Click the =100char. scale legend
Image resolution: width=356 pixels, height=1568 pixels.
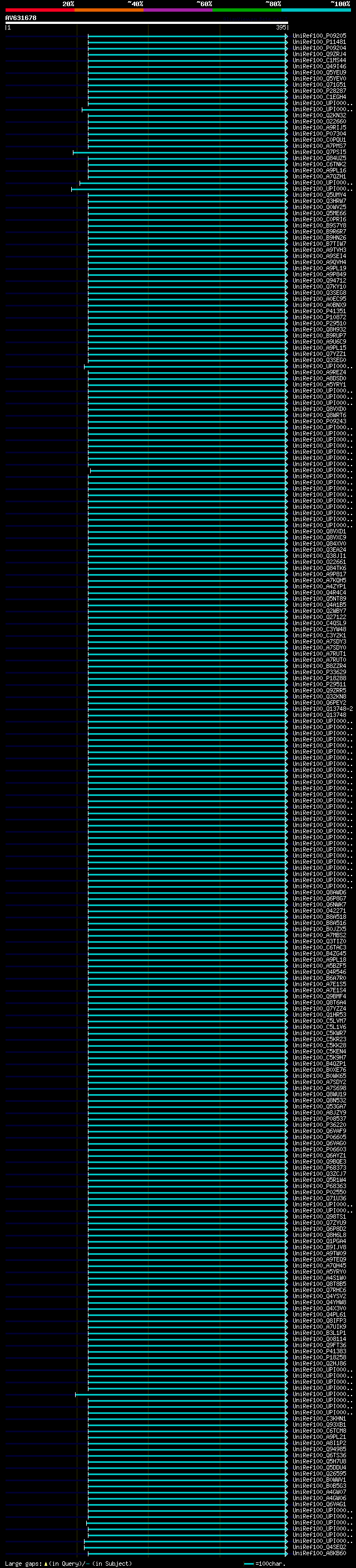[x=264, y=1564]
